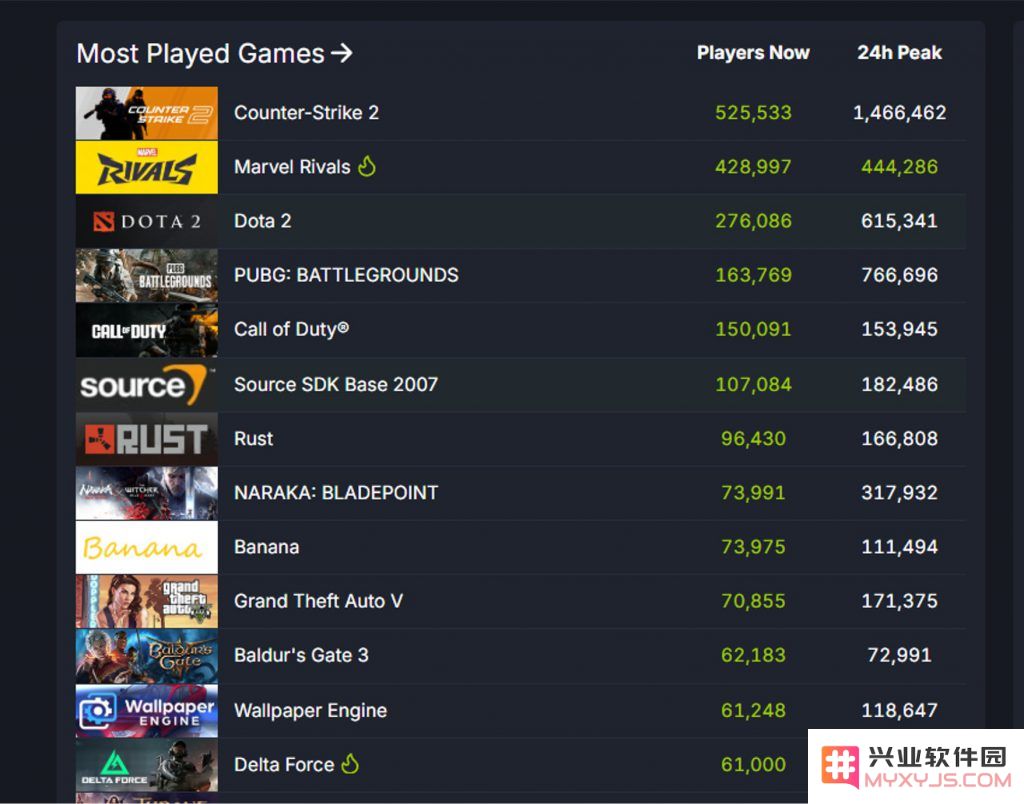Open the Counter-Strike 2 banner thumbnail
1024x804 pixels.
point(147,113)
